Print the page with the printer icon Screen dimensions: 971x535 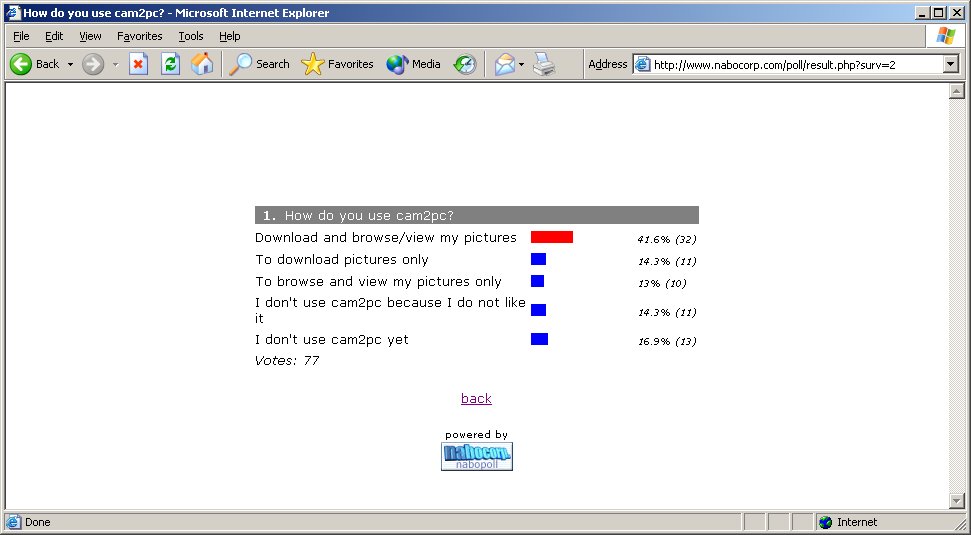(544, 64)
